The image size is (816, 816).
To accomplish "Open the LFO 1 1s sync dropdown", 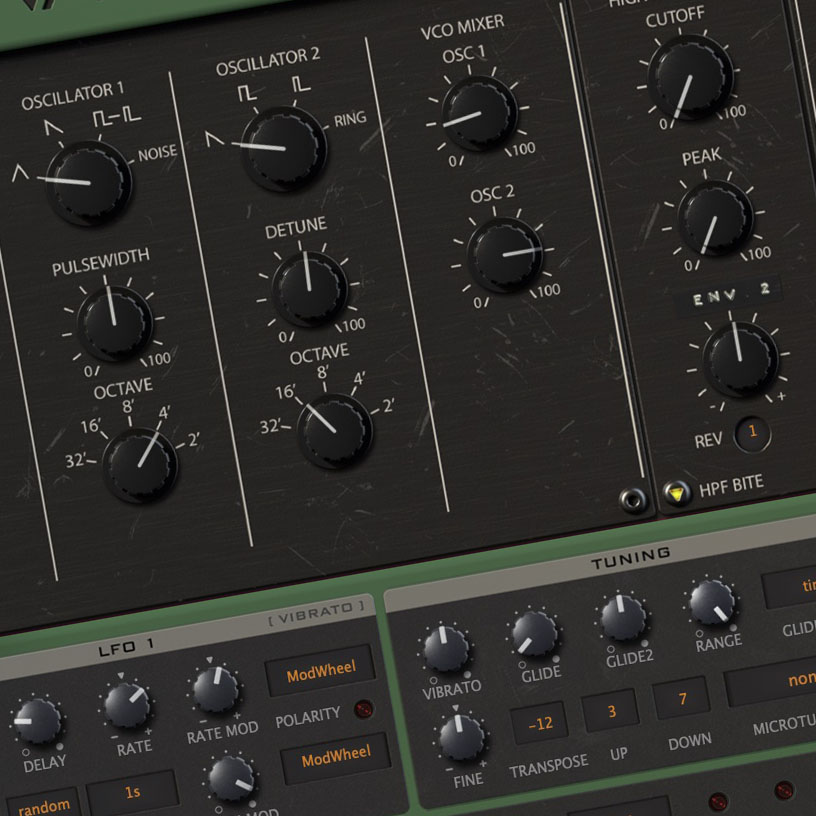I will 132,792.
